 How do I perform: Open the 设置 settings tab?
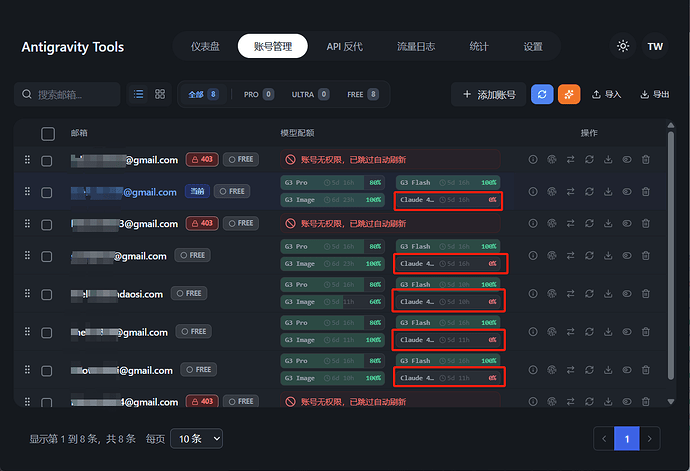[533, 46]
